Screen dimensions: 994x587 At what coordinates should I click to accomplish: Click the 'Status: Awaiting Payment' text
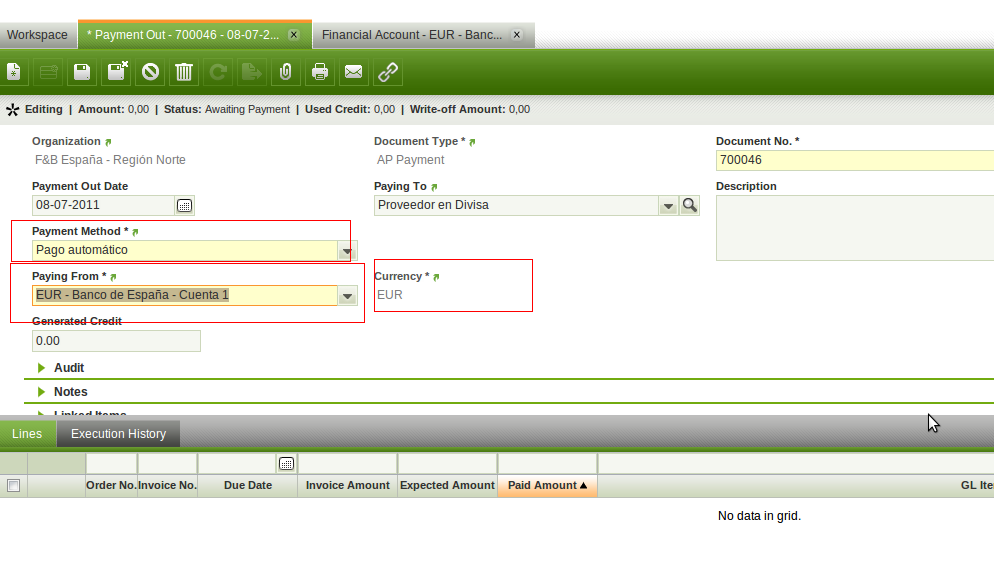coord(227,110)
